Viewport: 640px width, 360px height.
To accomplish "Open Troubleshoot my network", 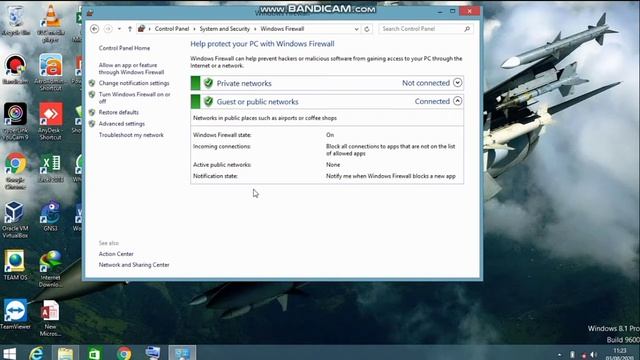I will (131, 135).
